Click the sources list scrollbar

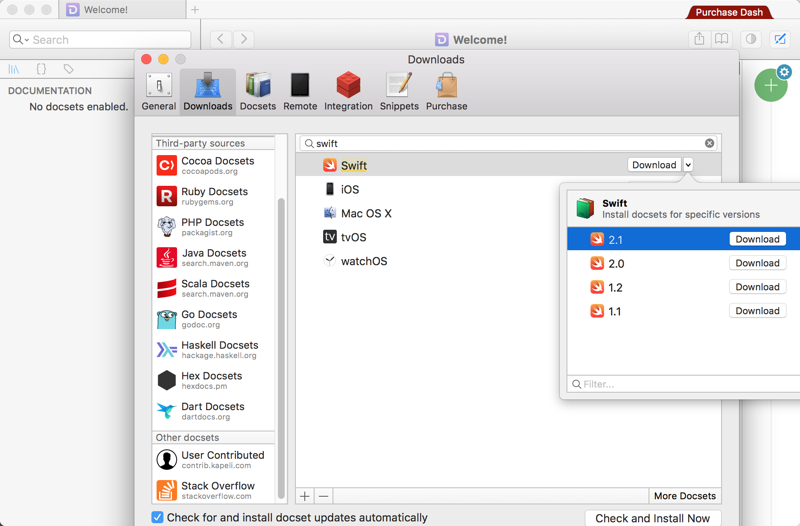[281, 348]
